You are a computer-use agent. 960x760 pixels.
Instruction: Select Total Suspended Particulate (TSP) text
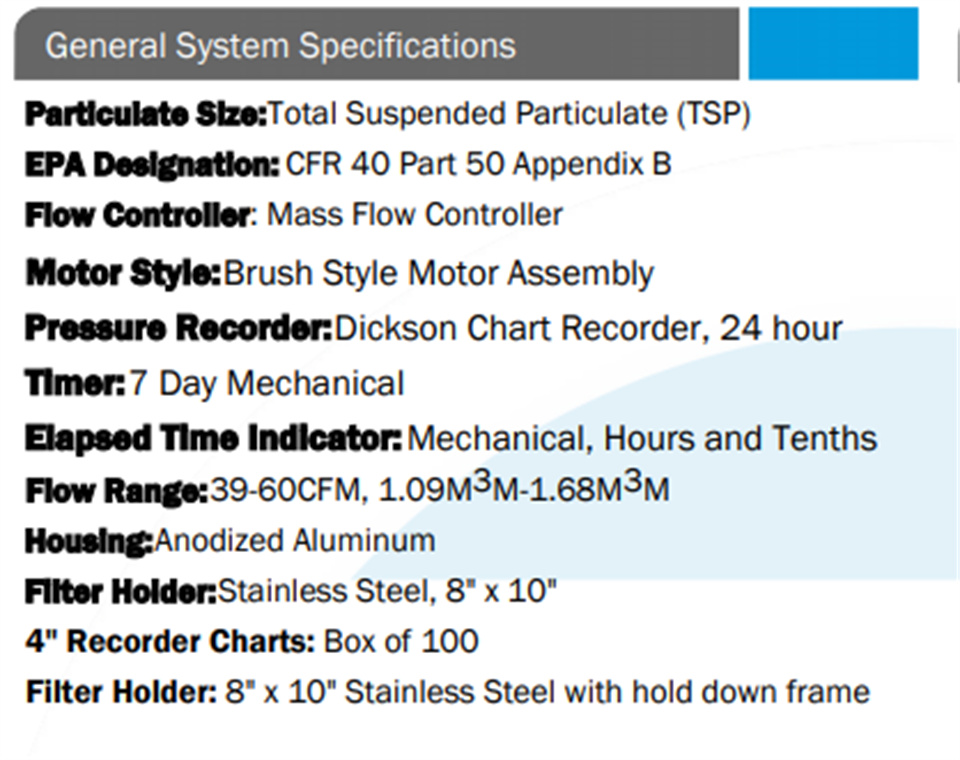[509, 114]
